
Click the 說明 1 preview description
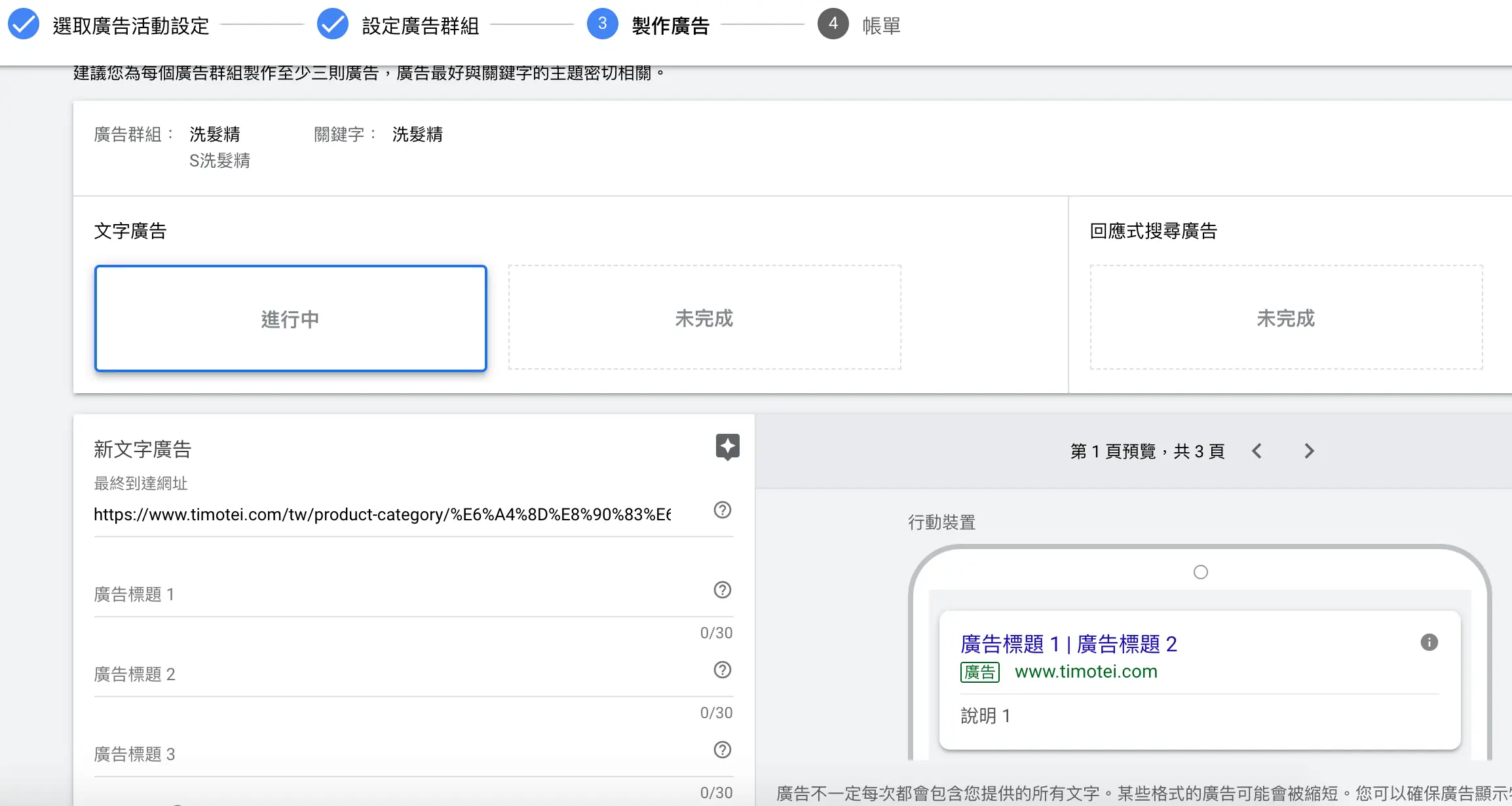click(985, 716)
